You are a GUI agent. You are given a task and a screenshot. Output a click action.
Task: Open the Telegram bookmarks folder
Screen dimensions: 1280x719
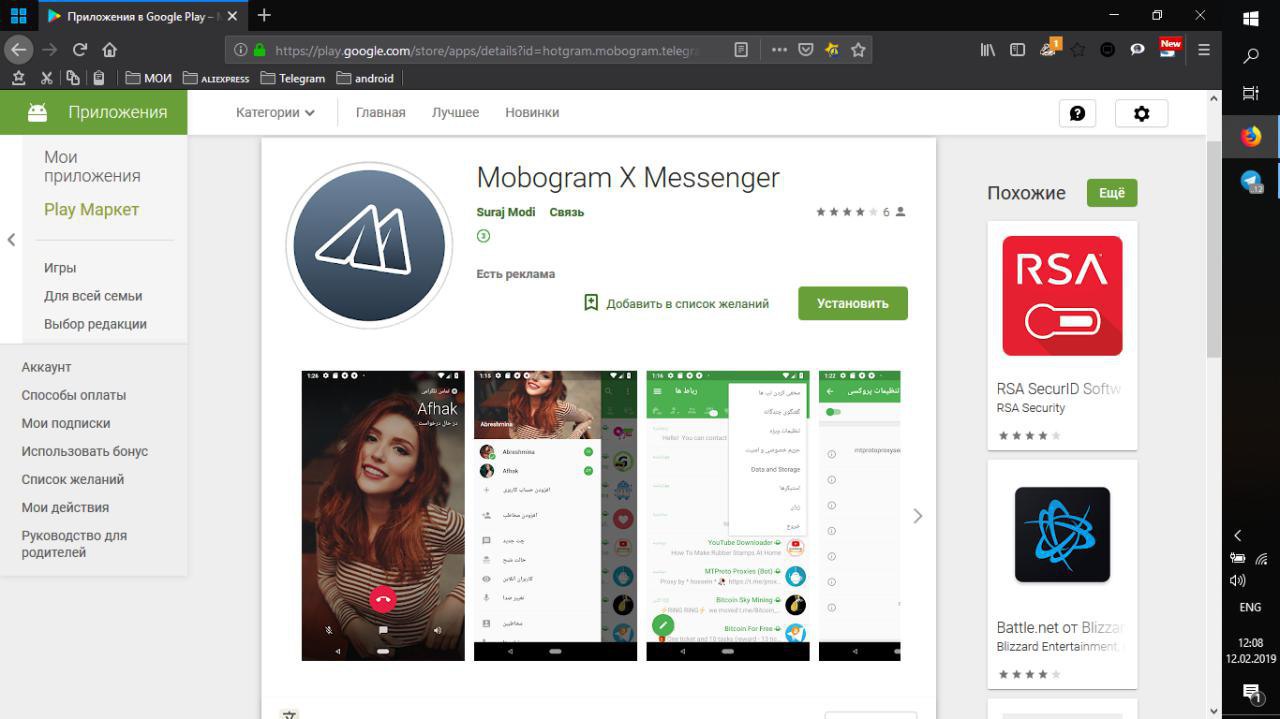292,78
